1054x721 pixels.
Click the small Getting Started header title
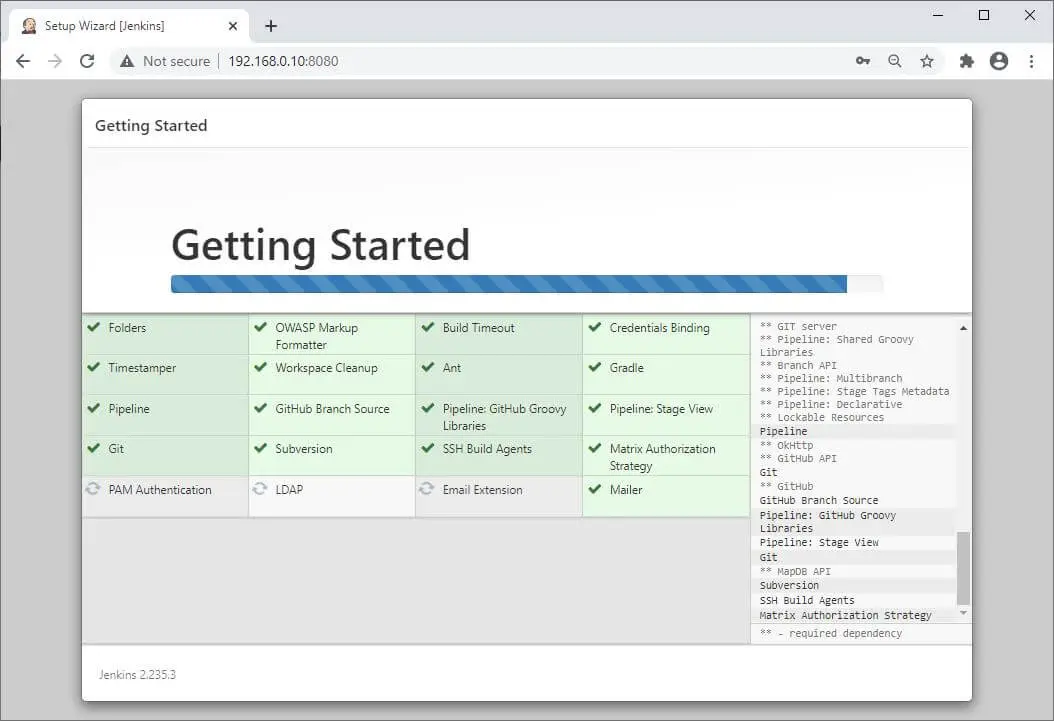151,126
